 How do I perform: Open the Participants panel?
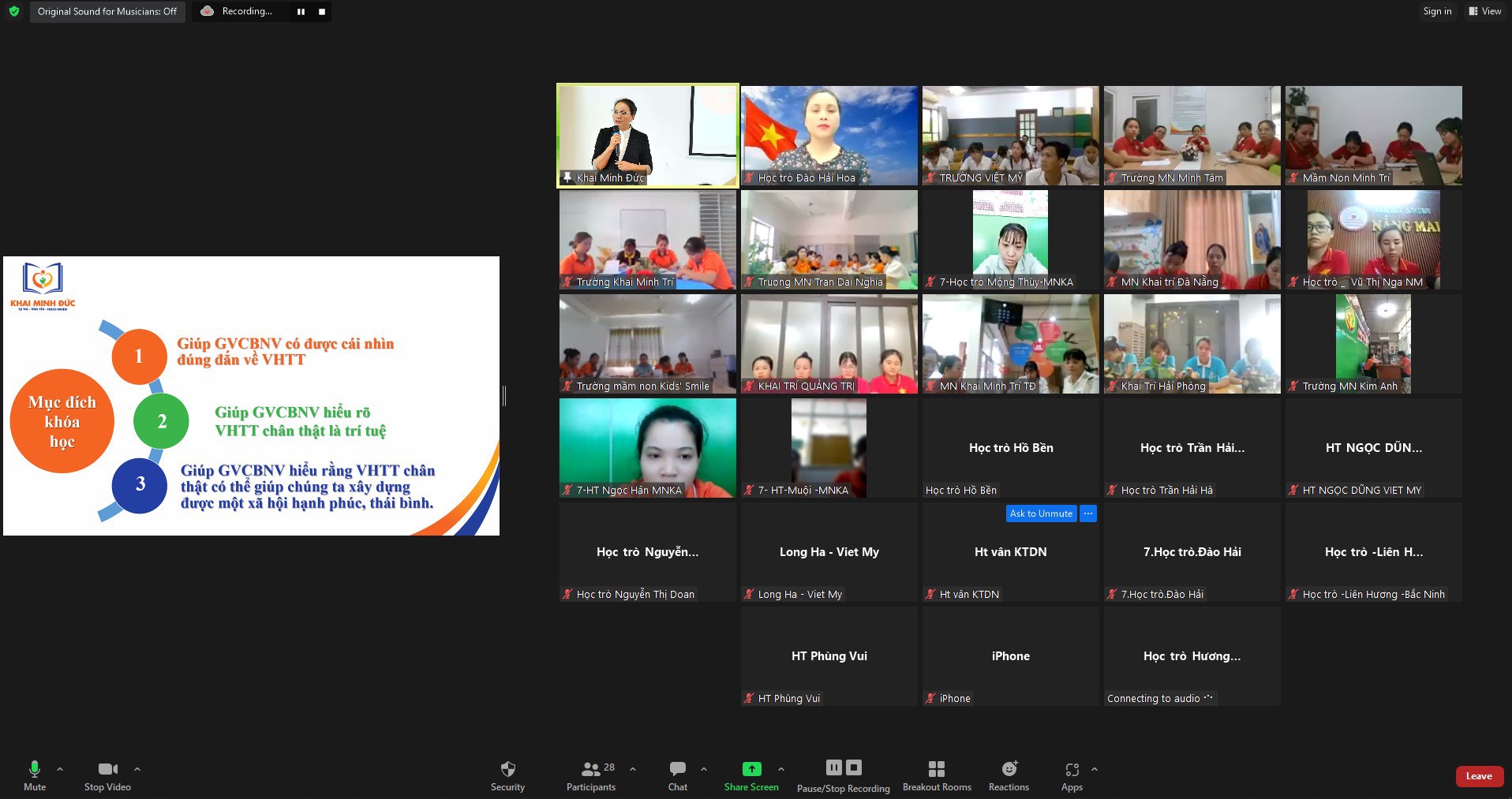590,769
